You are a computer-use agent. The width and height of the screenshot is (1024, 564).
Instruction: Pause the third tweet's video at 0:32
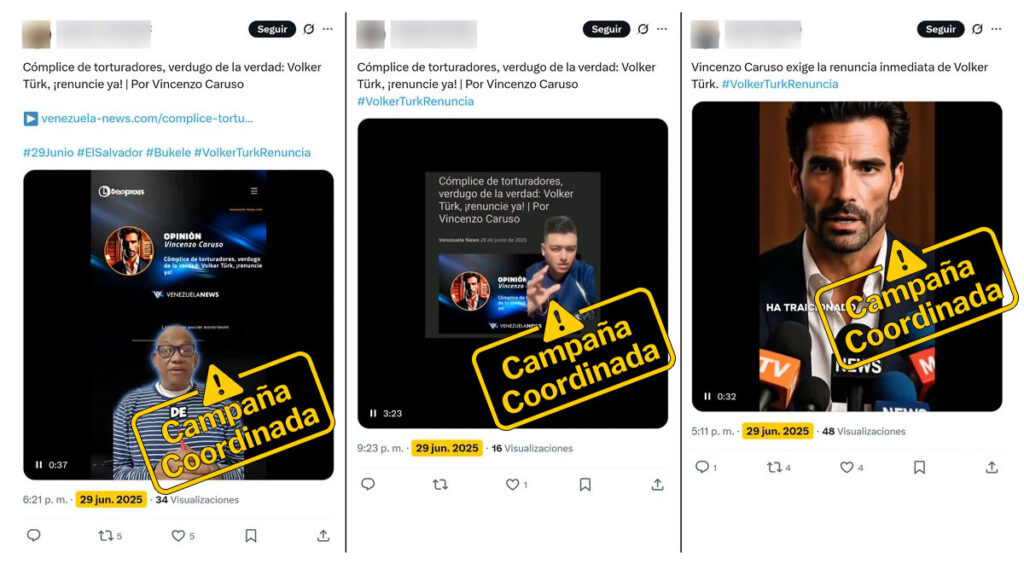pos(707,396)
